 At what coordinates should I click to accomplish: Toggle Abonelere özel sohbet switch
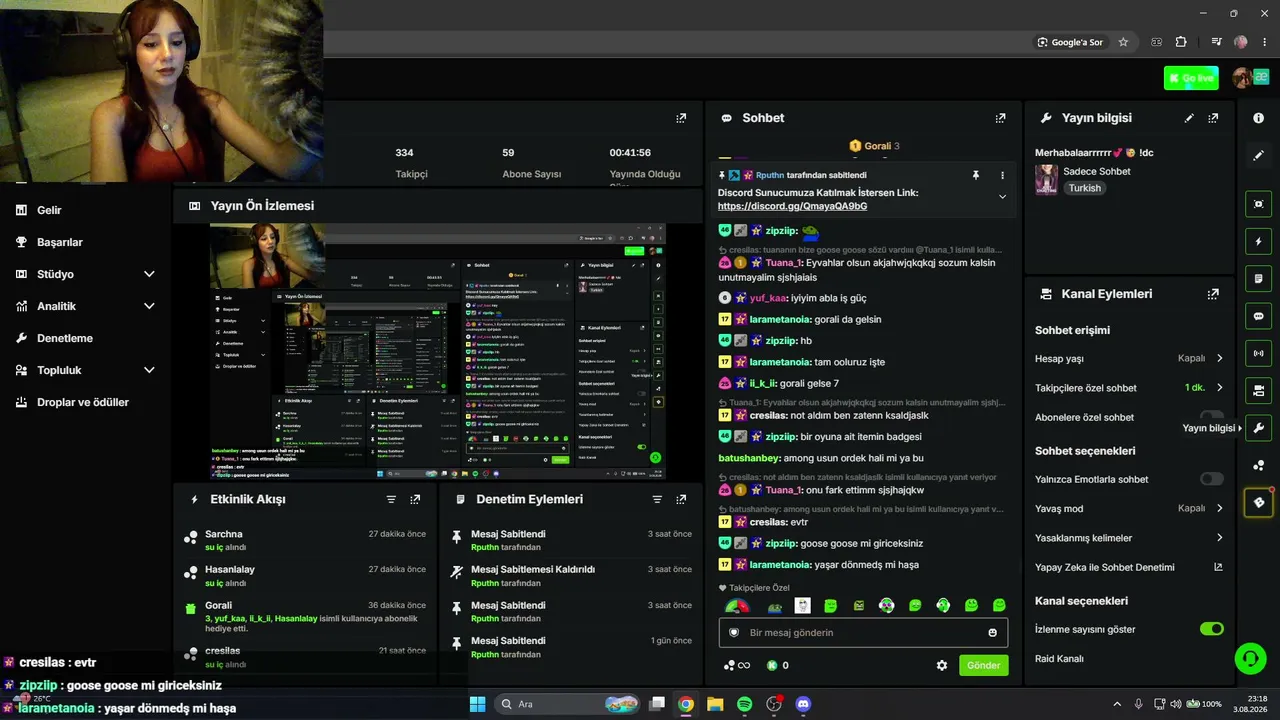tap(1211, 417)
